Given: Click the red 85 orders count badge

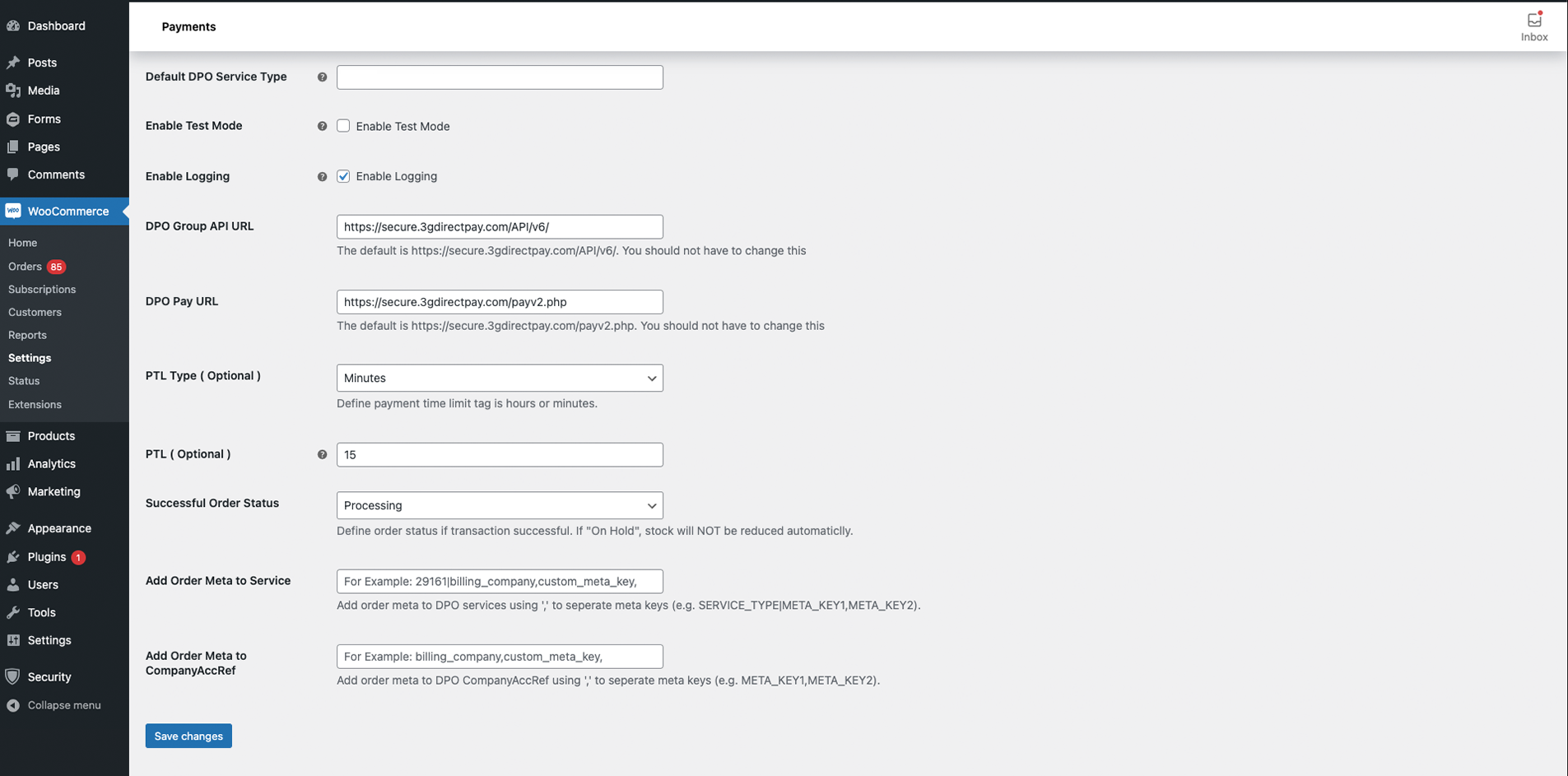Looking at the screenshot, I should click(x=56, y=267).
